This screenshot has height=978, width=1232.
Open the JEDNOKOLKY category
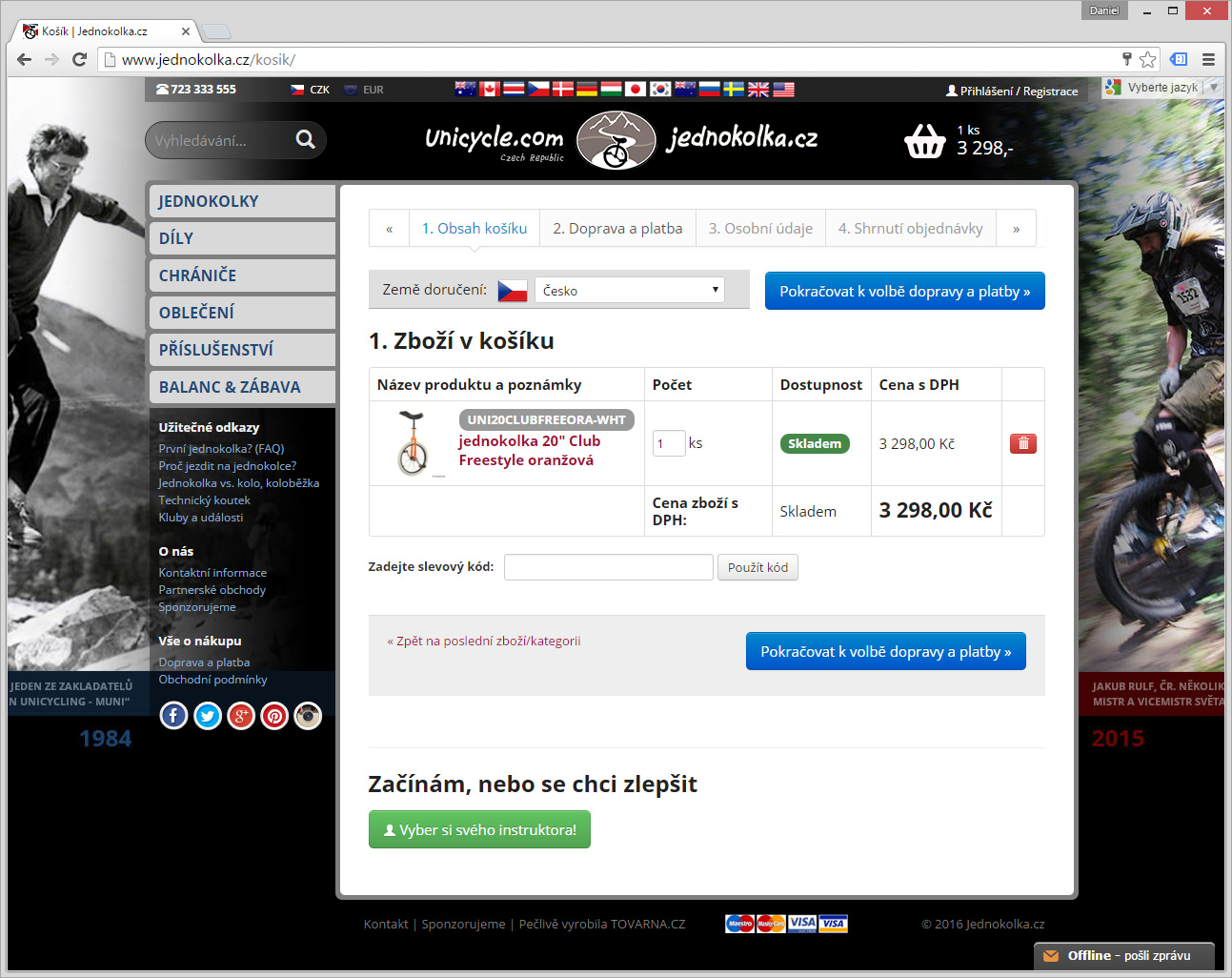[242, 201]
